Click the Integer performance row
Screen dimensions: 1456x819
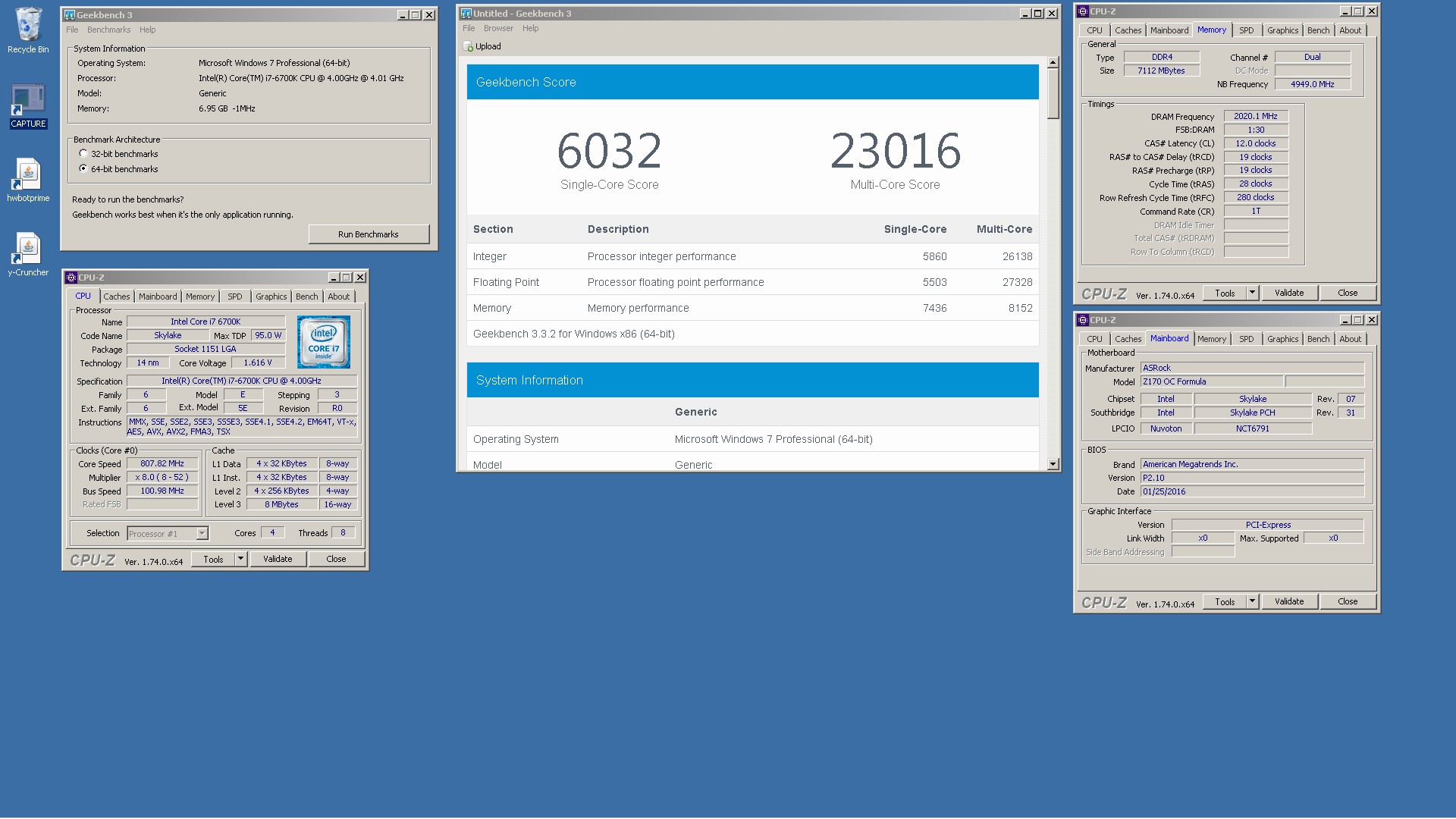752,256
